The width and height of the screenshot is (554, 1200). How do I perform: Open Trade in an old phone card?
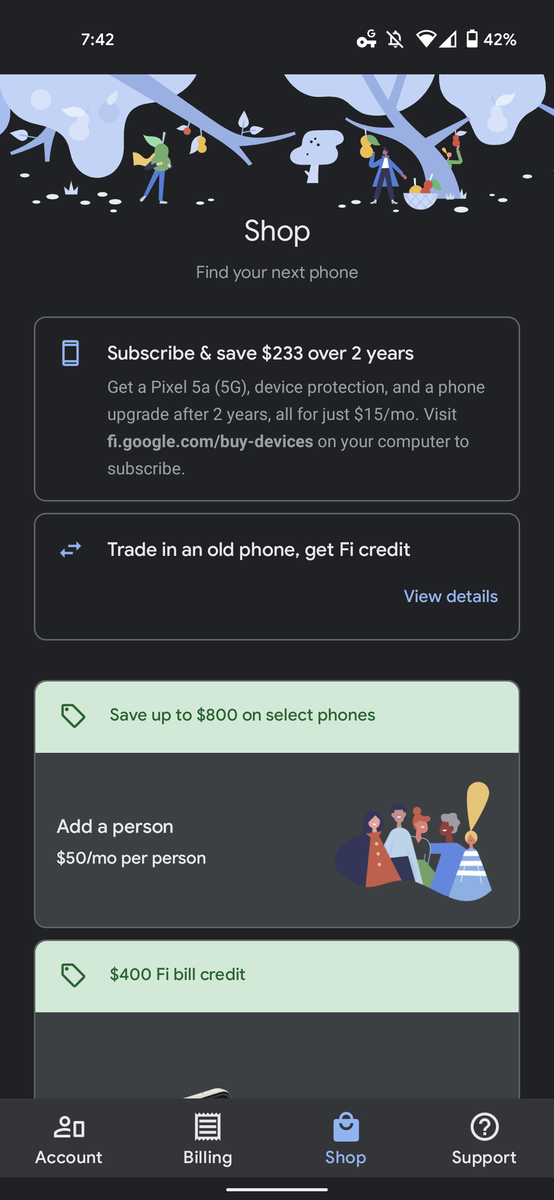(x=277, y=576)
